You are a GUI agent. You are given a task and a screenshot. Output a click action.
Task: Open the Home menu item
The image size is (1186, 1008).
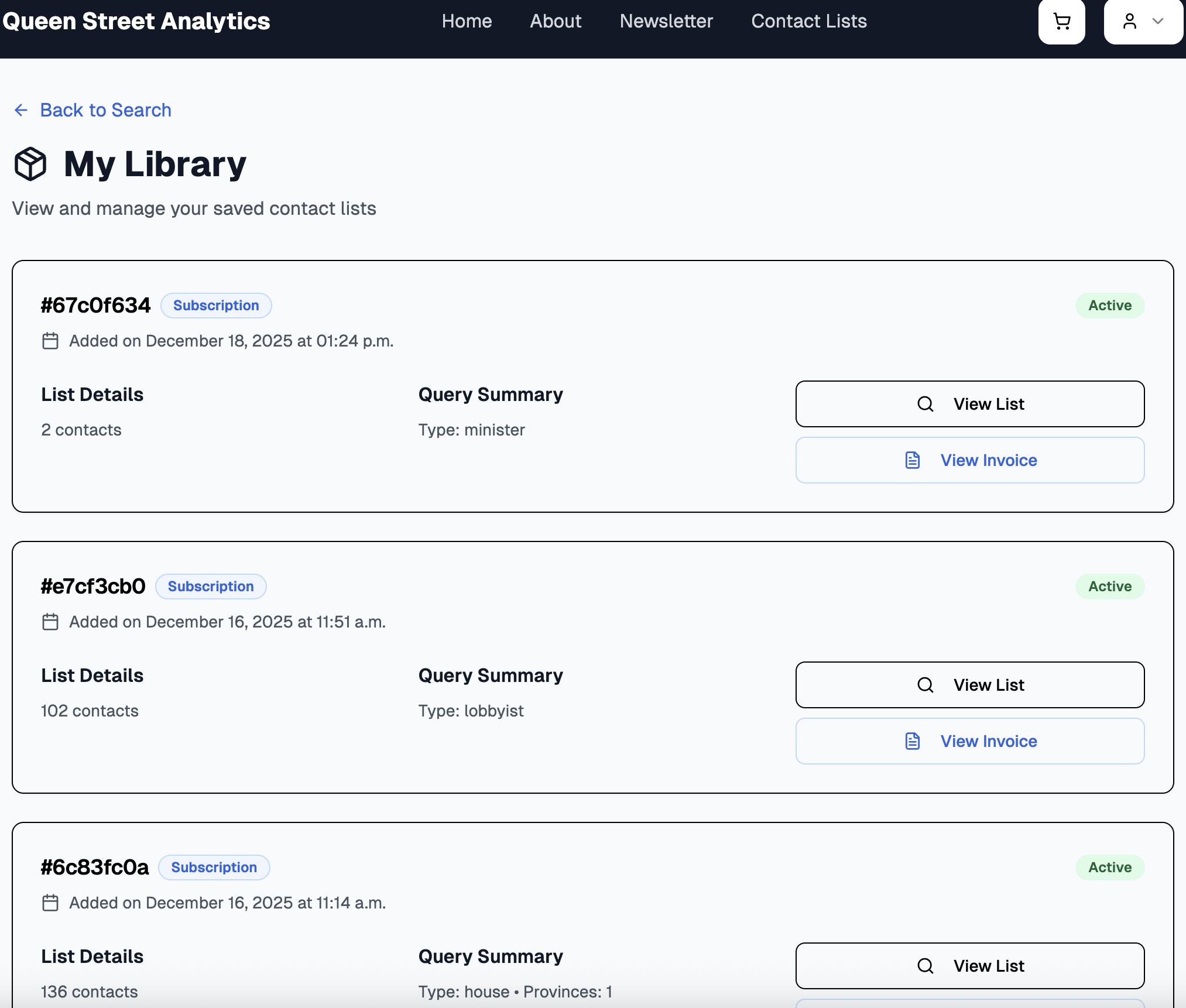(x=467, y=21)
